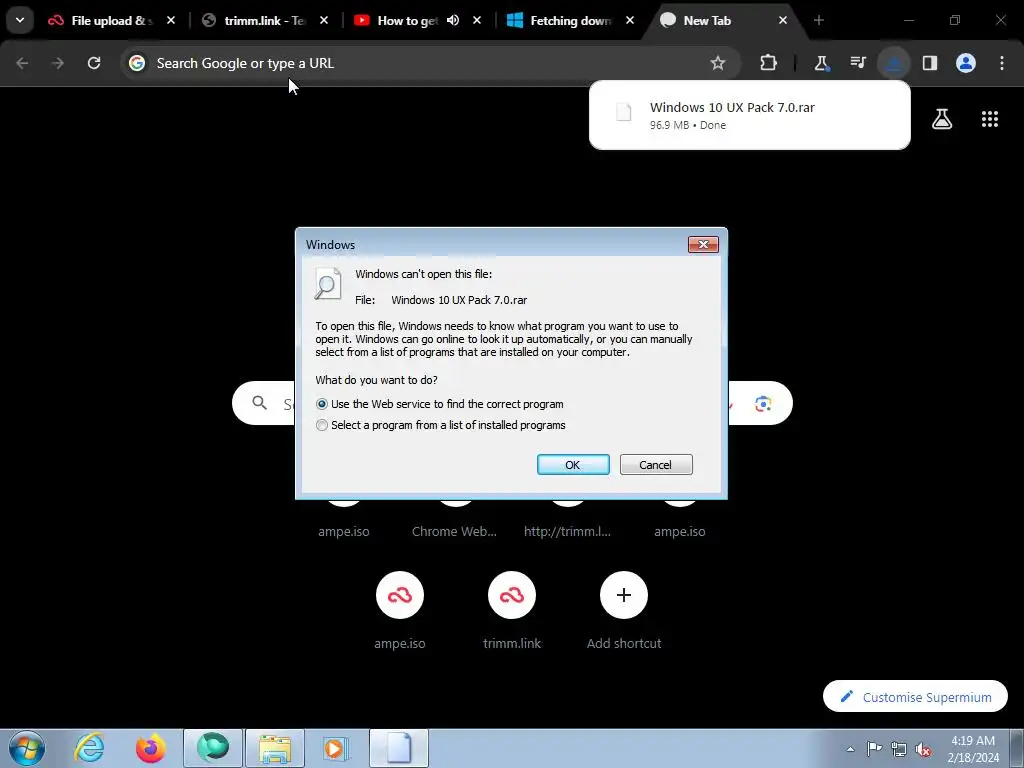Open the tab search dropdown arrow
This screenshot has width=1024, height=768.
coord(20,20)
